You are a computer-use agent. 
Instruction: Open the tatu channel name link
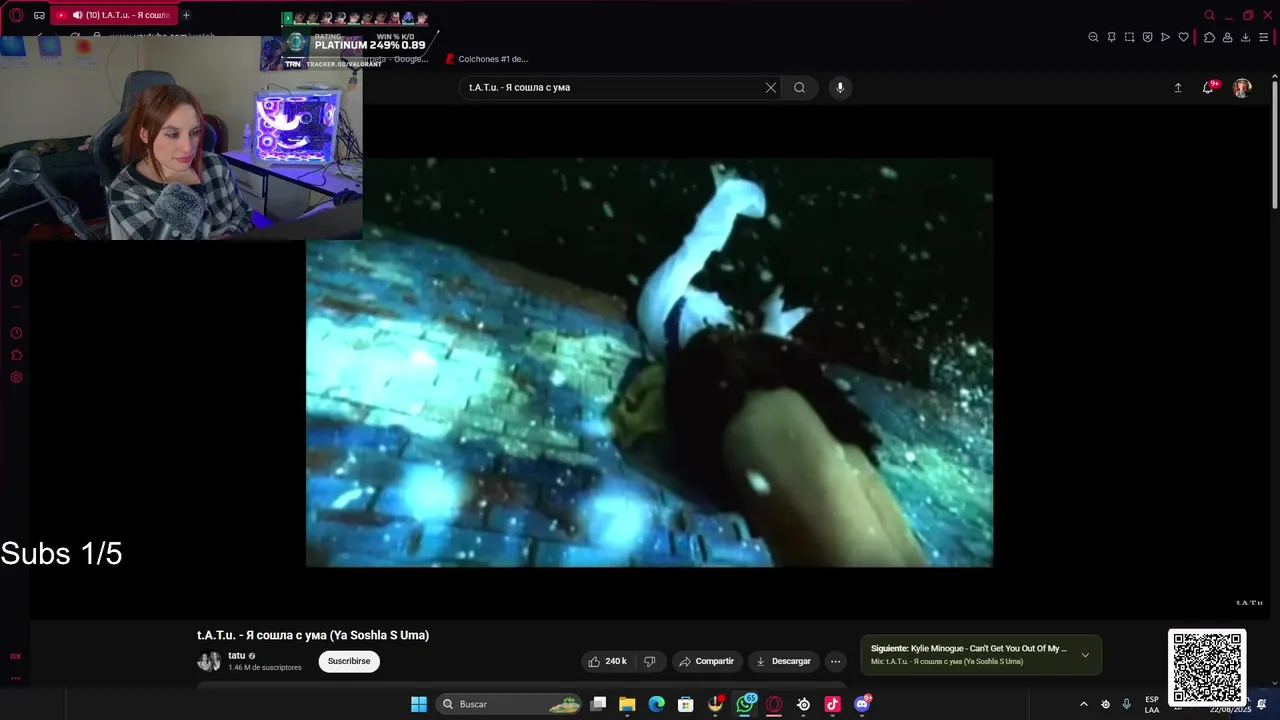[236, 656]
